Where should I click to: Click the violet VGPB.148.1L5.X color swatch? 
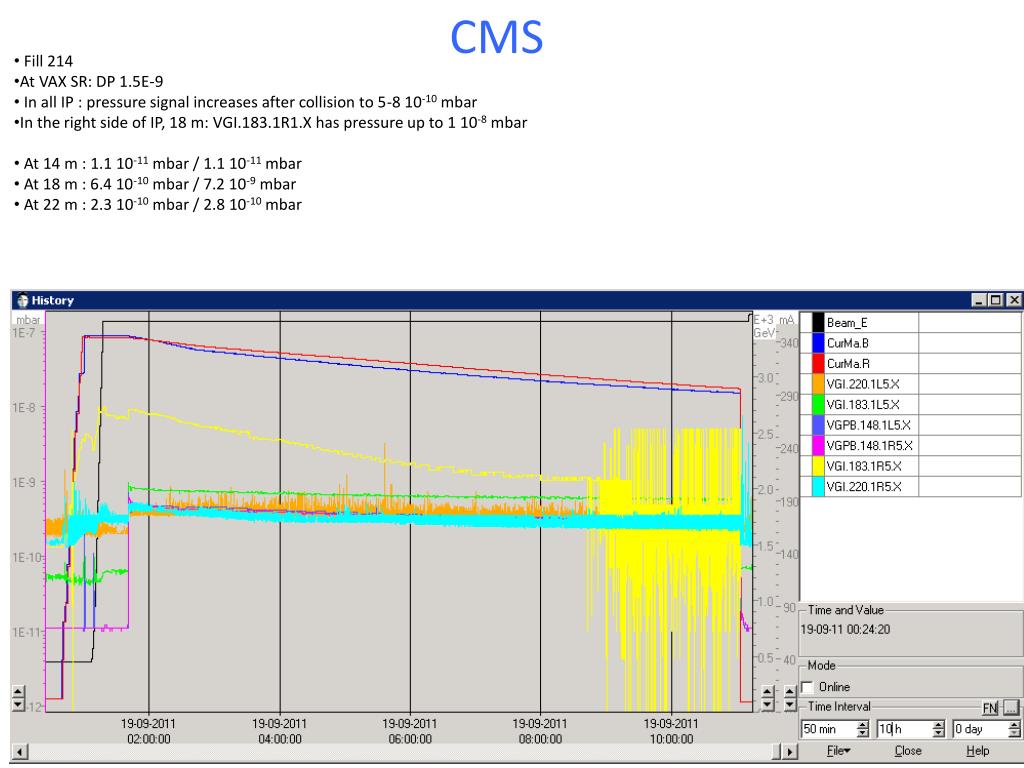[818, 425]
